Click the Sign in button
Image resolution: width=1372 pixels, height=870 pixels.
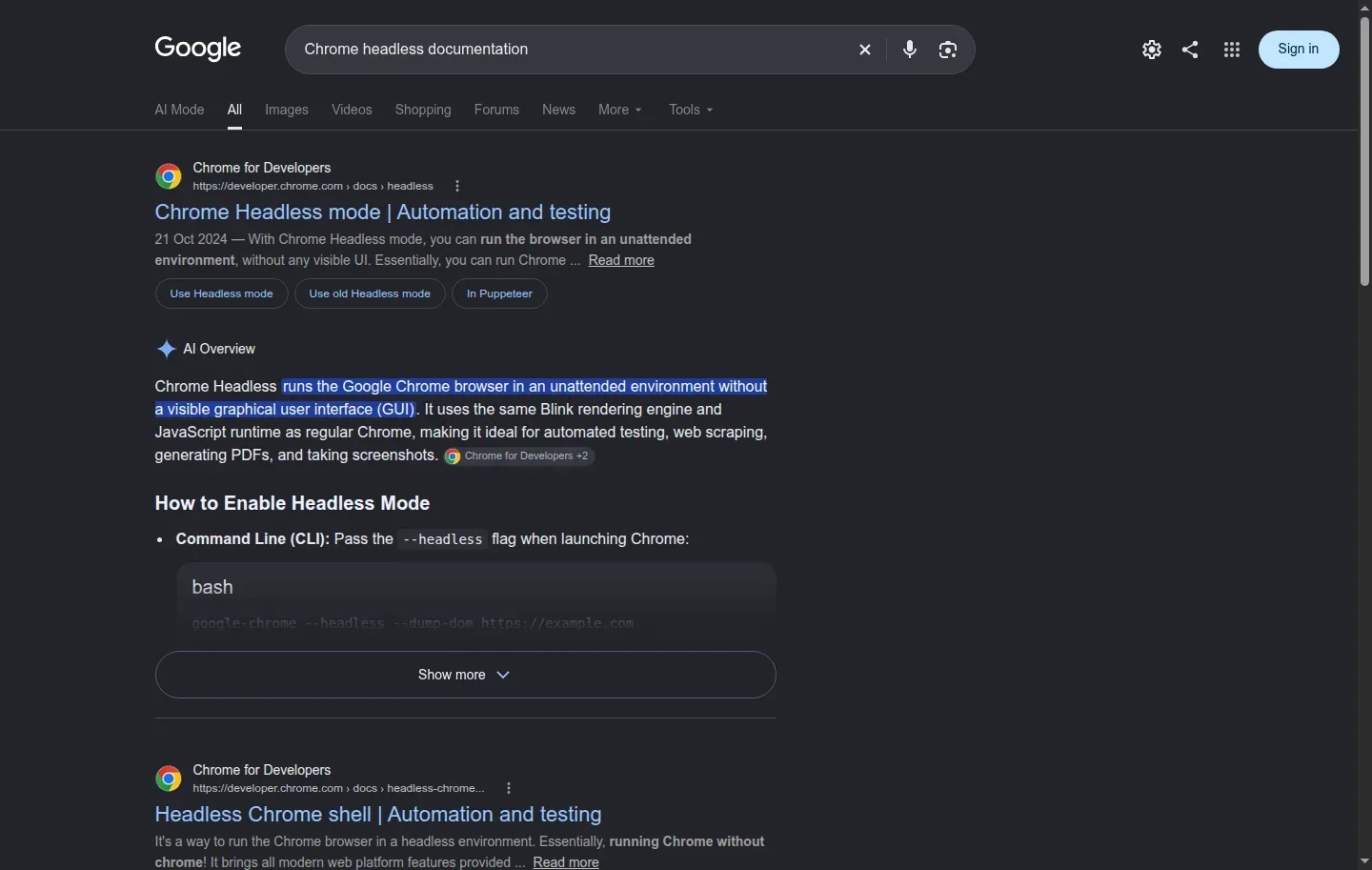[1299, 50]
